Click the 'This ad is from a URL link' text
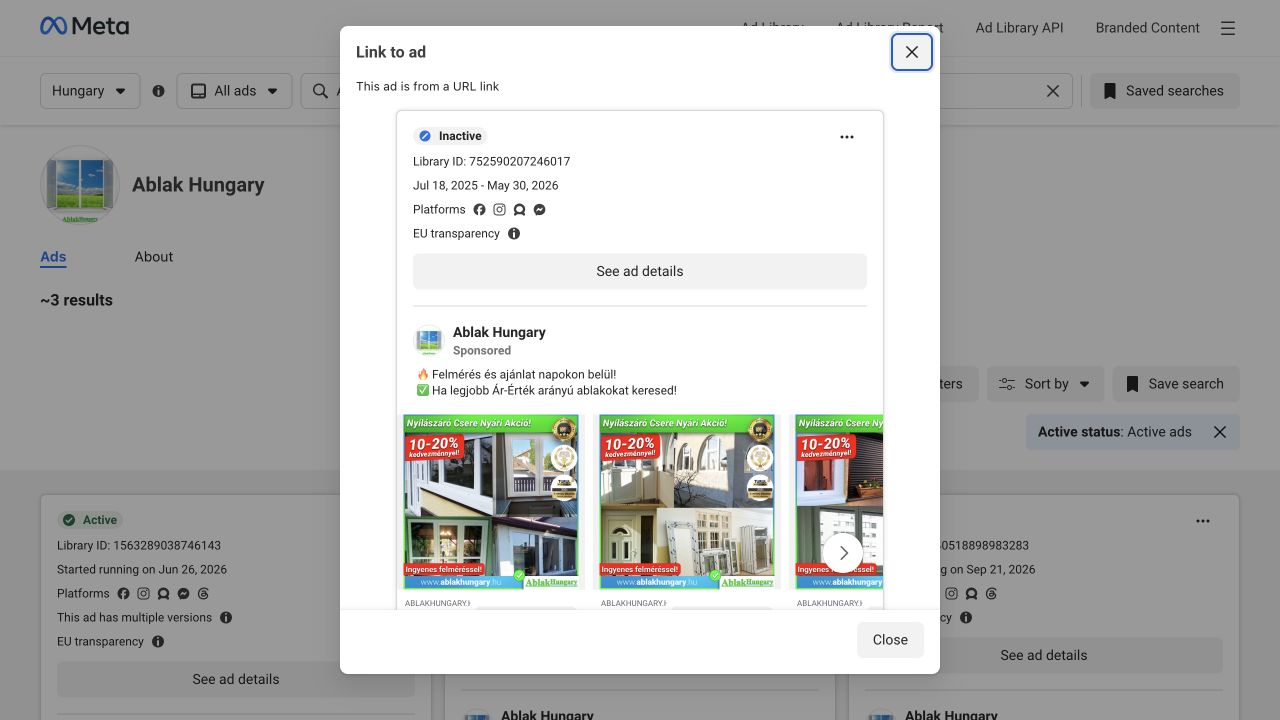The image size is (1280, 720). point(427,86)
